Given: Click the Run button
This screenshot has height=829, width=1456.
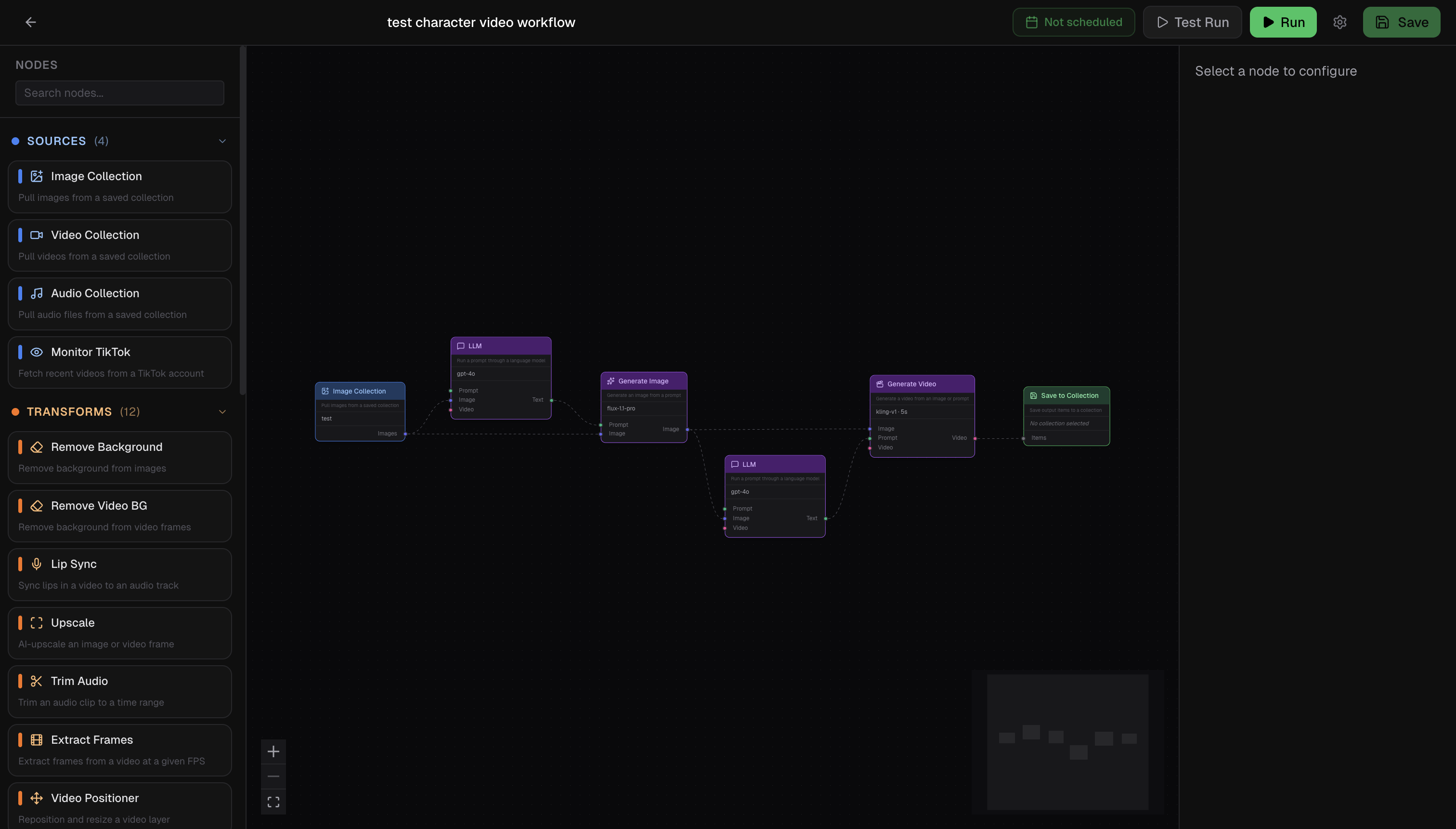Looking at the screenshot, I should pyautogui.click(x=1283, y=22).
